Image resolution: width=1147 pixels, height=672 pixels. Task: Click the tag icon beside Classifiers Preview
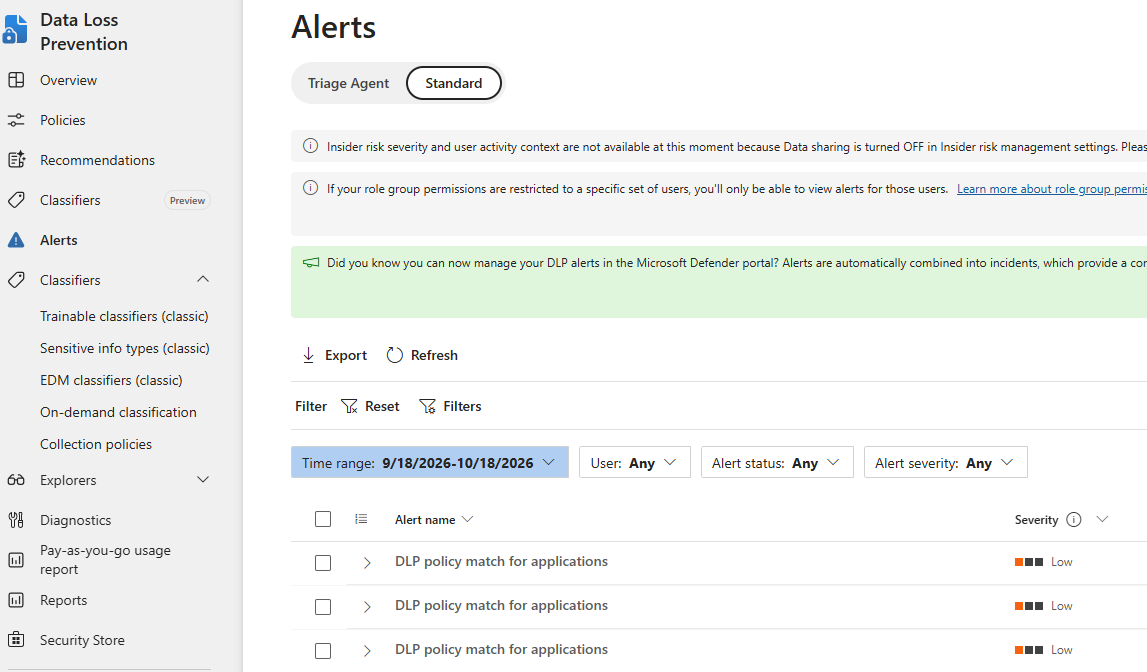[x=16, y=200]
